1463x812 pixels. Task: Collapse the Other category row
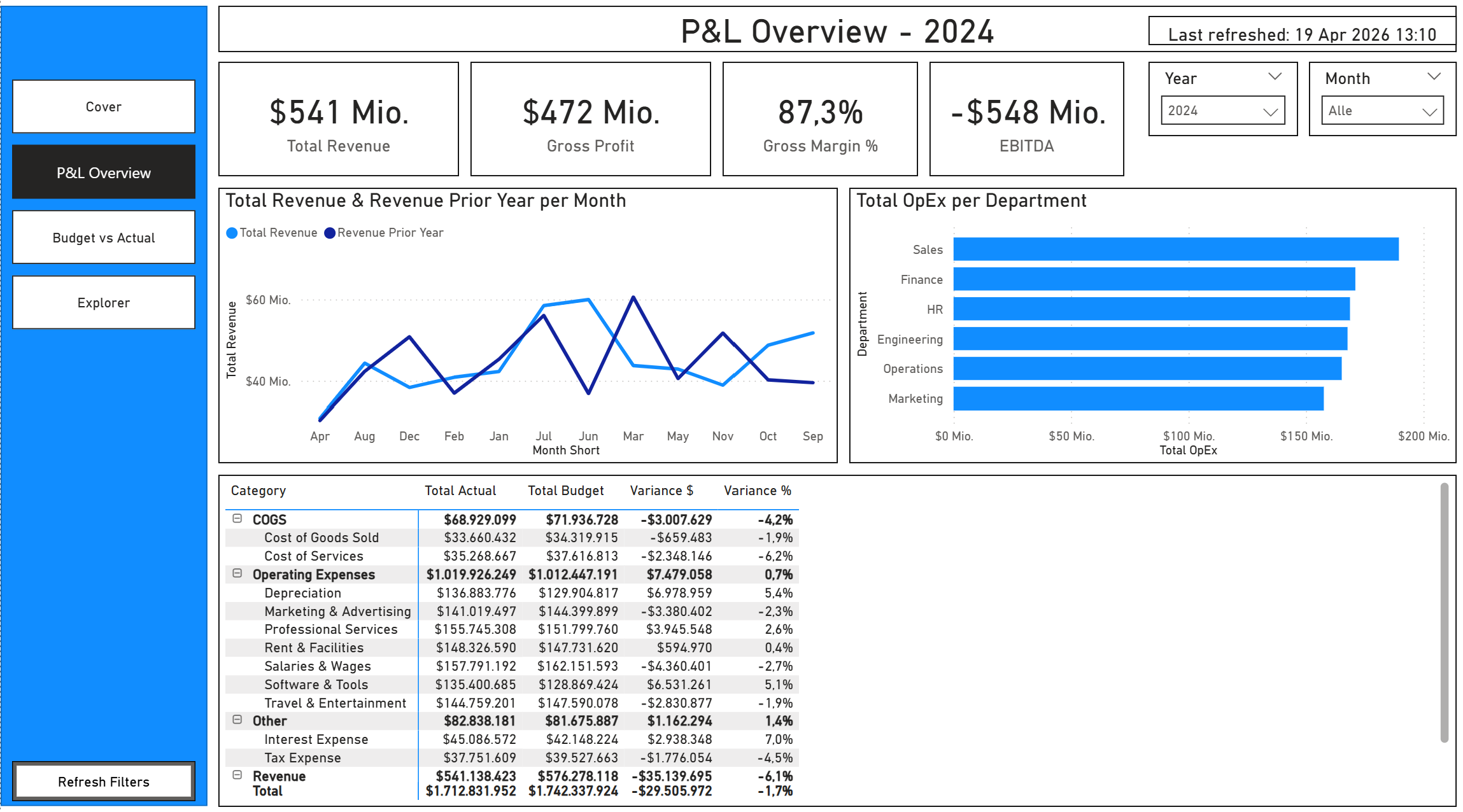[239, 720]
